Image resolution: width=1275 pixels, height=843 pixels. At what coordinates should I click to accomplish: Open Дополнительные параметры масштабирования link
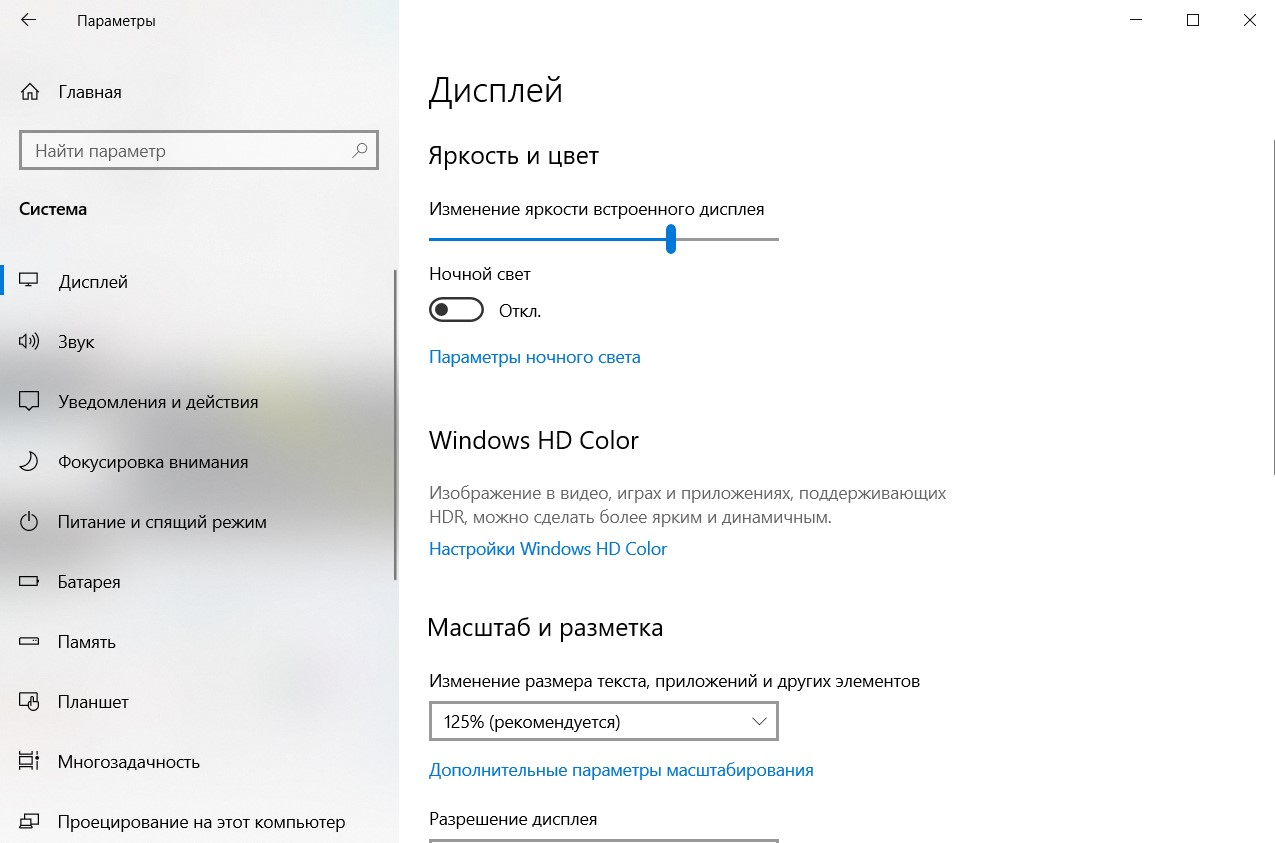point(621,770)
